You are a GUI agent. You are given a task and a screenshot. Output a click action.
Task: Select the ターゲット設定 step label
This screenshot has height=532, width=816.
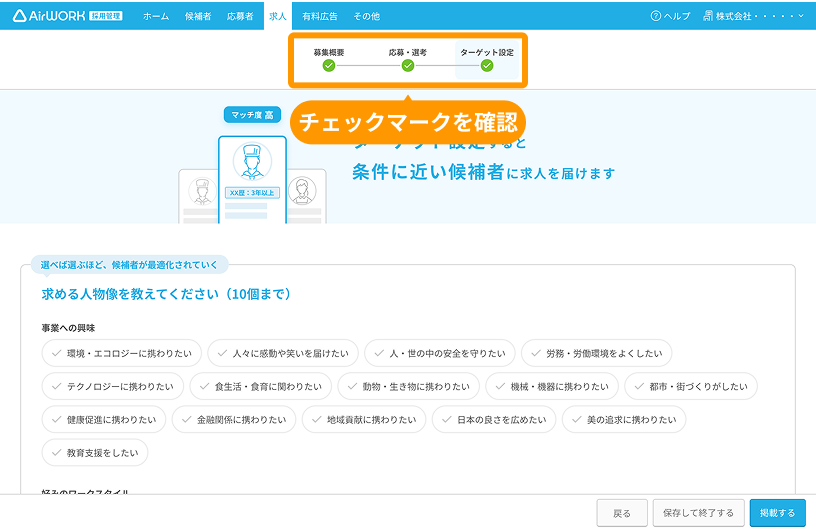[x=487, y=53]
